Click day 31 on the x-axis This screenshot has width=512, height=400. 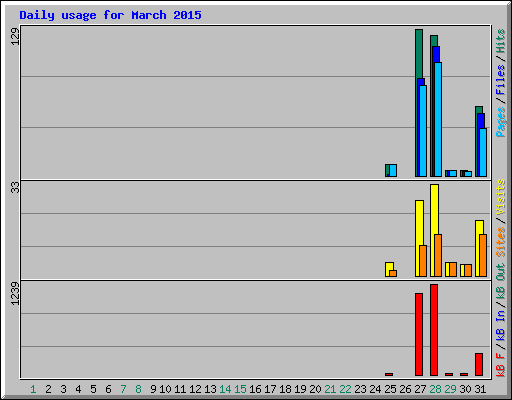tap(480, 389)
